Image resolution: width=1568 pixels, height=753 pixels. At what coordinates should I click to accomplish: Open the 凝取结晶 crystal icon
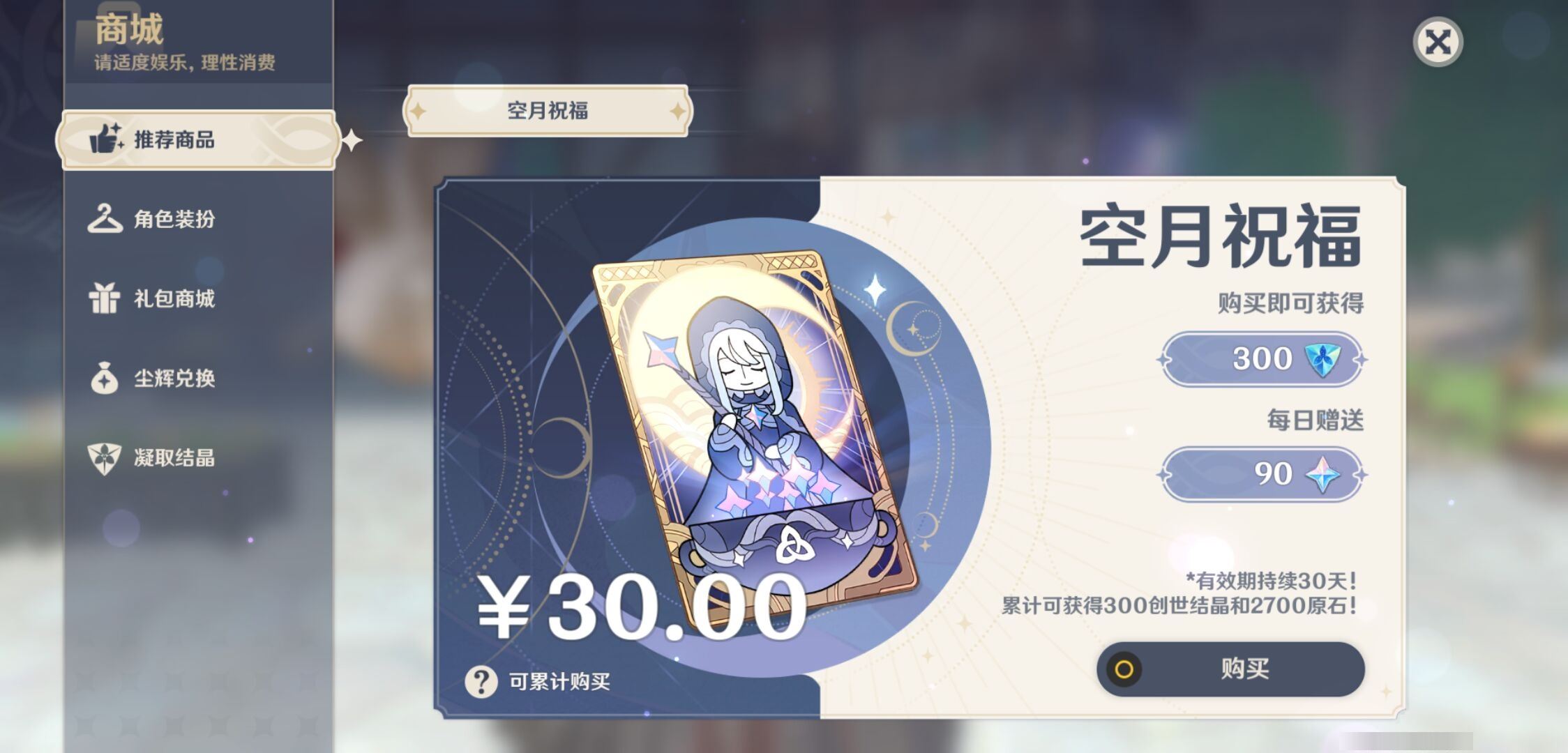click(x=105, y=458)
